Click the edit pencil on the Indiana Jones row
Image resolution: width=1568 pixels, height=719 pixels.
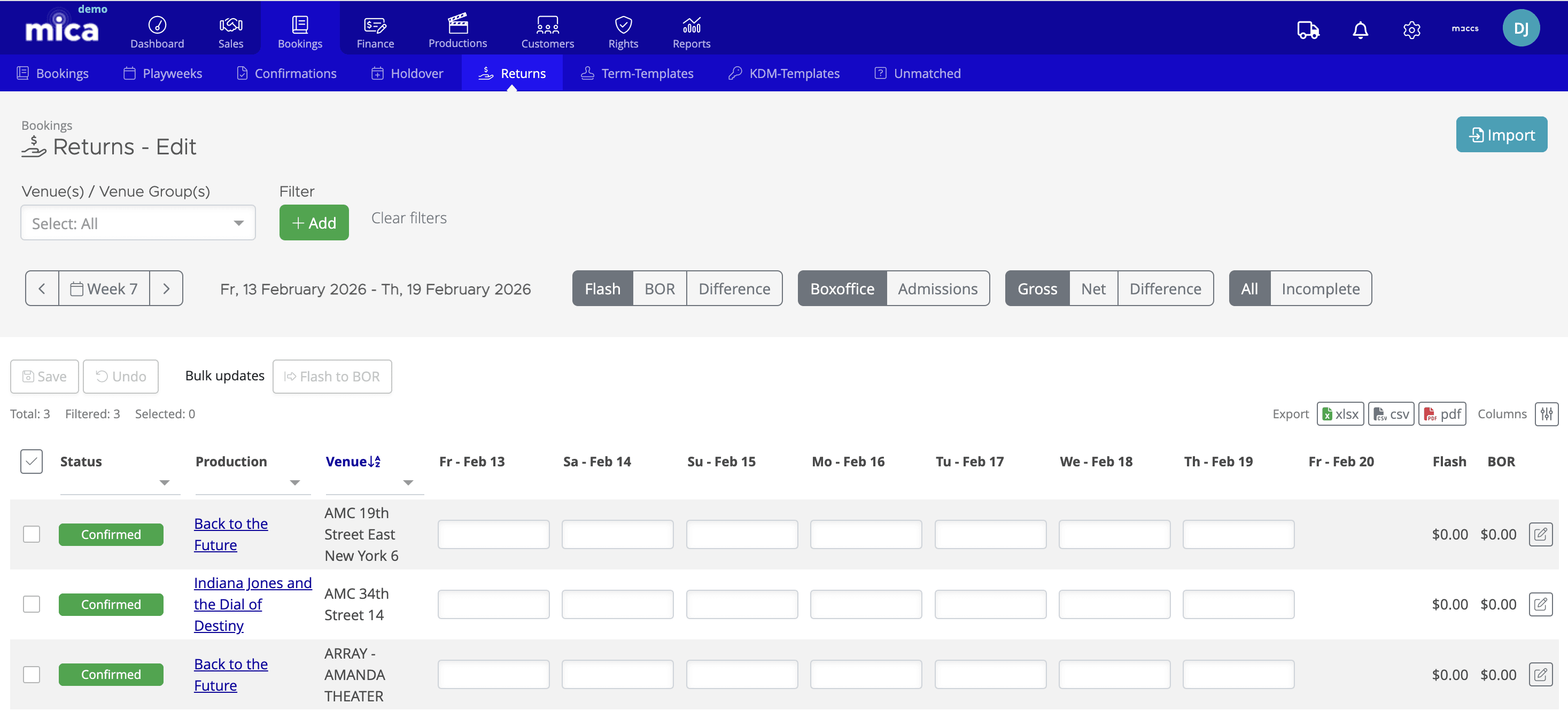1541,604
